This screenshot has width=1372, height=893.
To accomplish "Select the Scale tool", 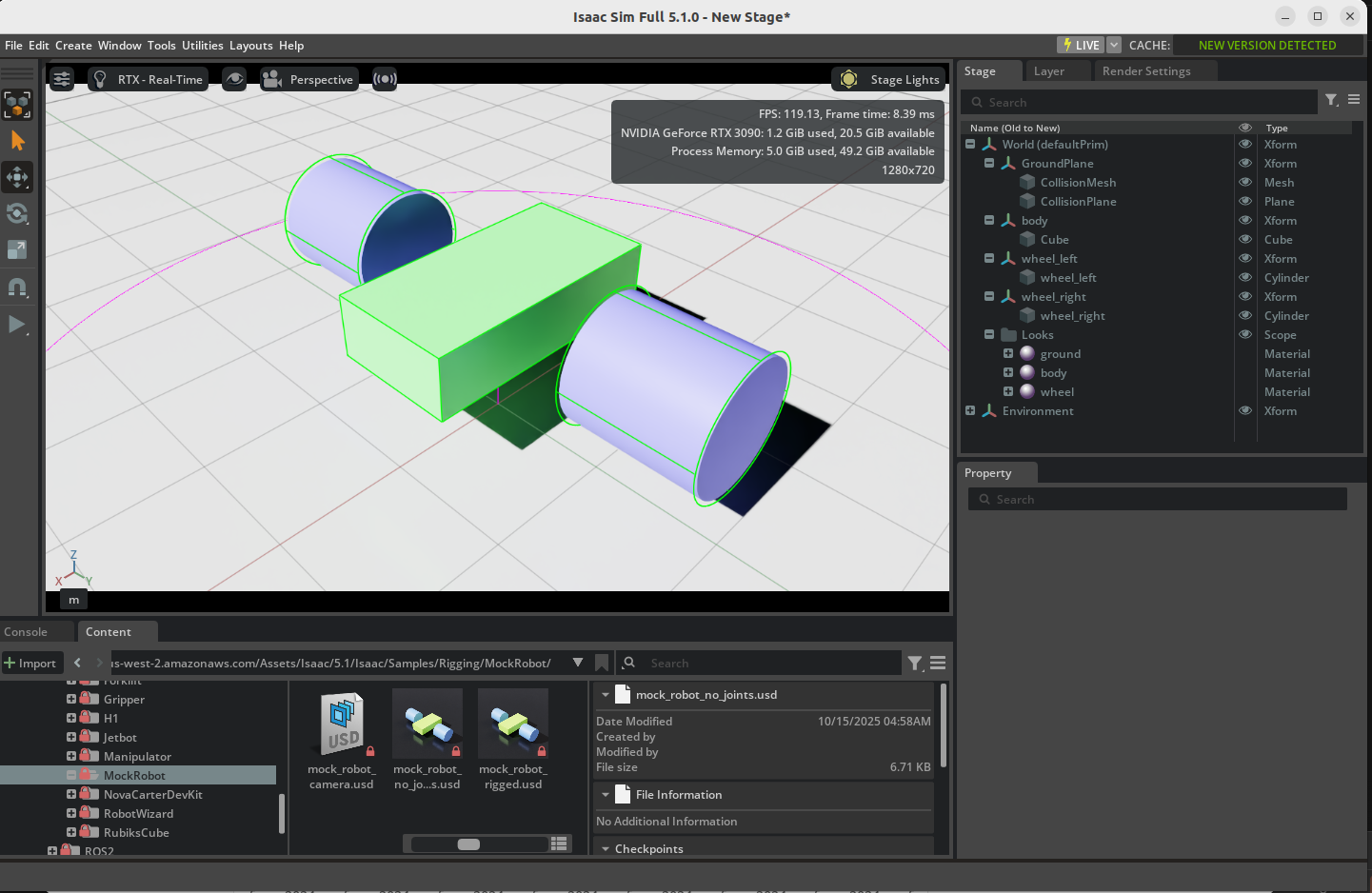I will tap(17, 250).
